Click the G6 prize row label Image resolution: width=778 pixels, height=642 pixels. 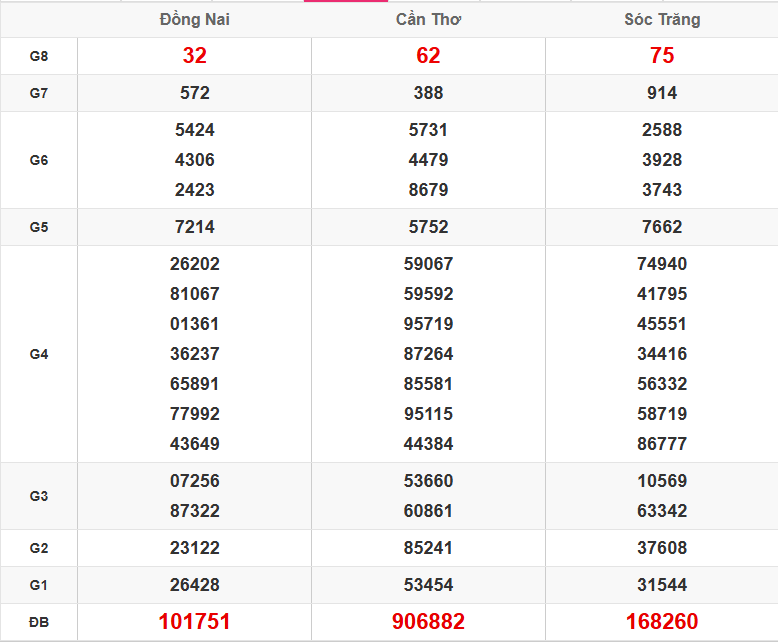pyautogui.click(x=39, y=160)
